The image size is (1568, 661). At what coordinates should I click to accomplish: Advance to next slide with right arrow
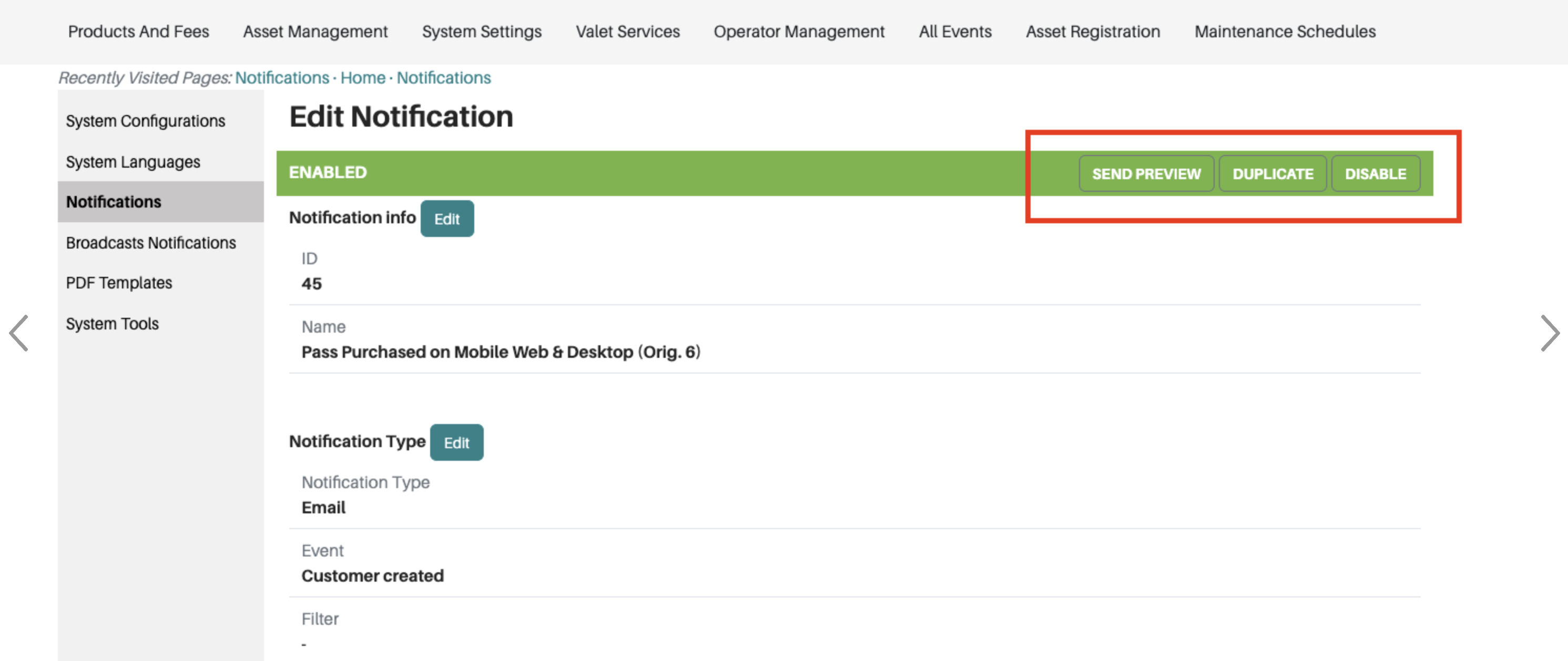(x=1549, y=333)
